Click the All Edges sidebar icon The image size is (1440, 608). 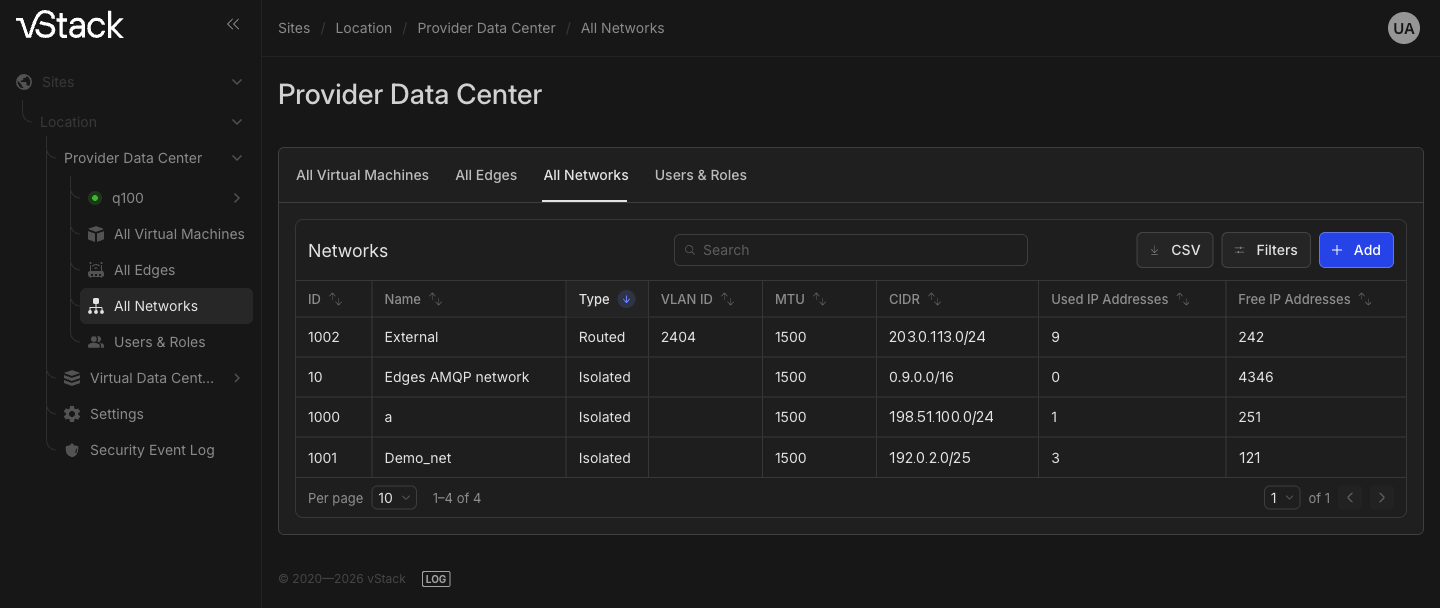pos(96,270)
